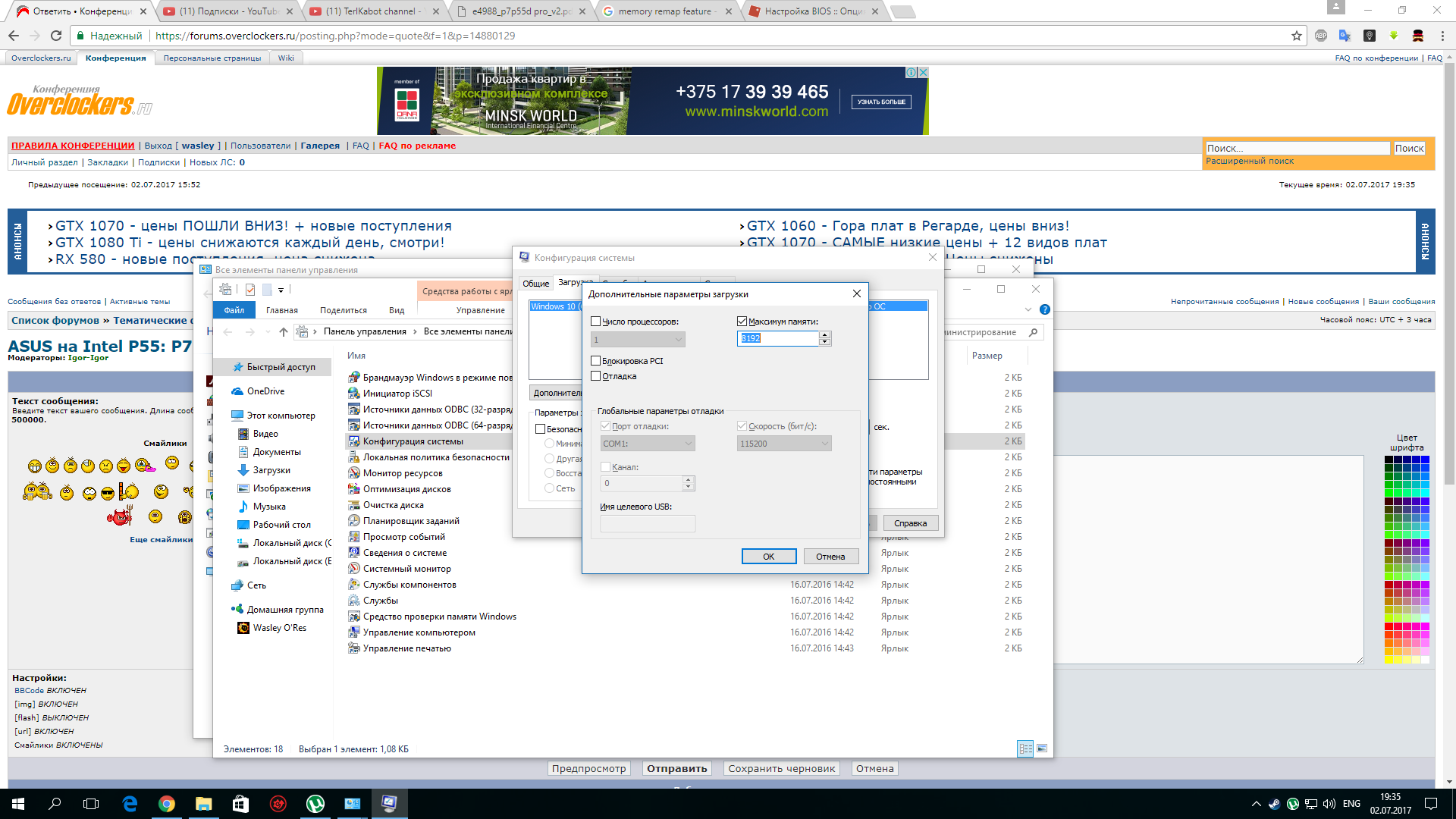Click the Отправить submit button
Viewport: 1456px width, 819px height.
pos(676,768)
